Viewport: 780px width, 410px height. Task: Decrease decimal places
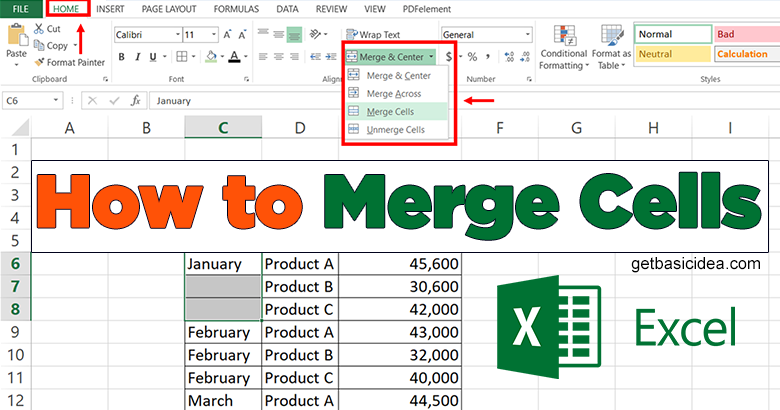point(525,57)
